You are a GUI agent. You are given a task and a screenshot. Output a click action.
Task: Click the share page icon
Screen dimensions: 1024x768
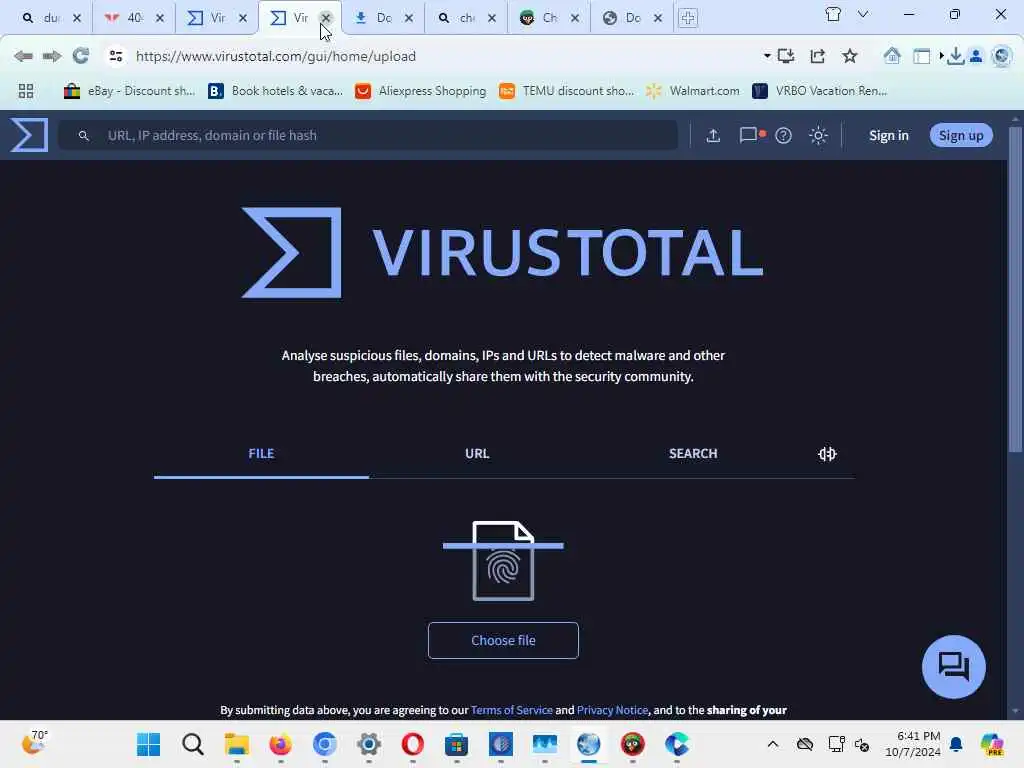point(818,56)
